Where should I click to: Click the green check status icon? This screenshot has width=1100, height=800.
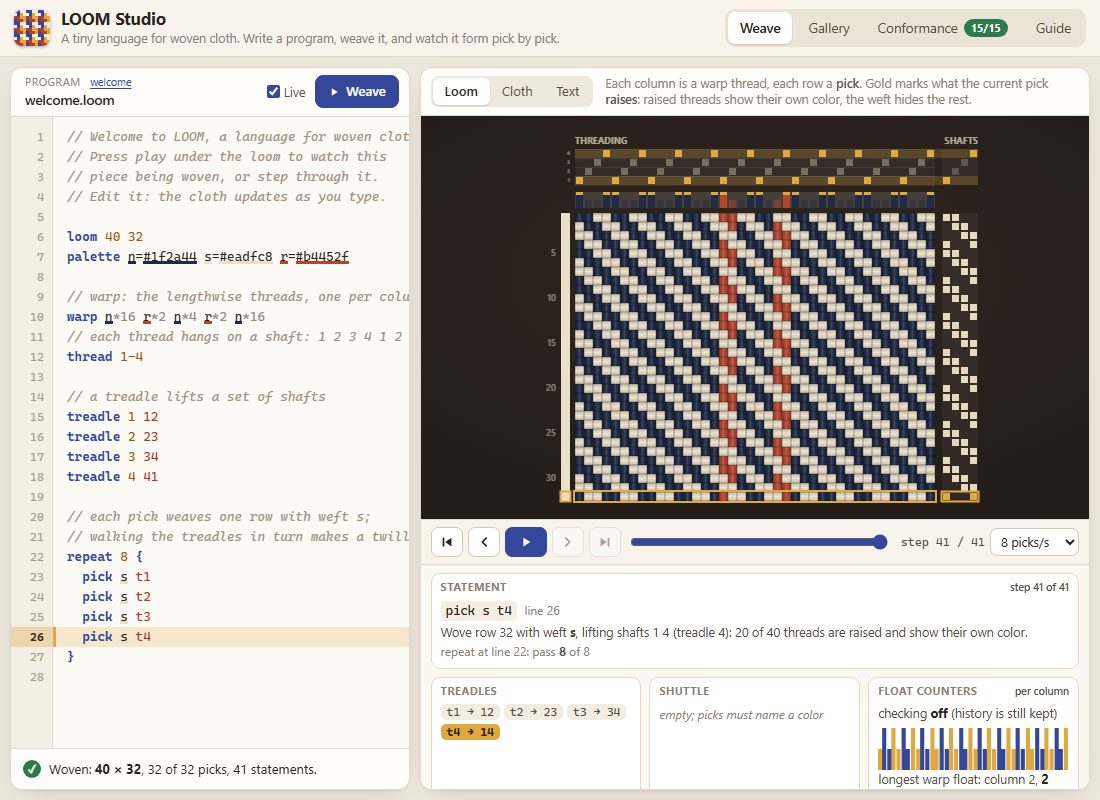click(x=32, y=769)
